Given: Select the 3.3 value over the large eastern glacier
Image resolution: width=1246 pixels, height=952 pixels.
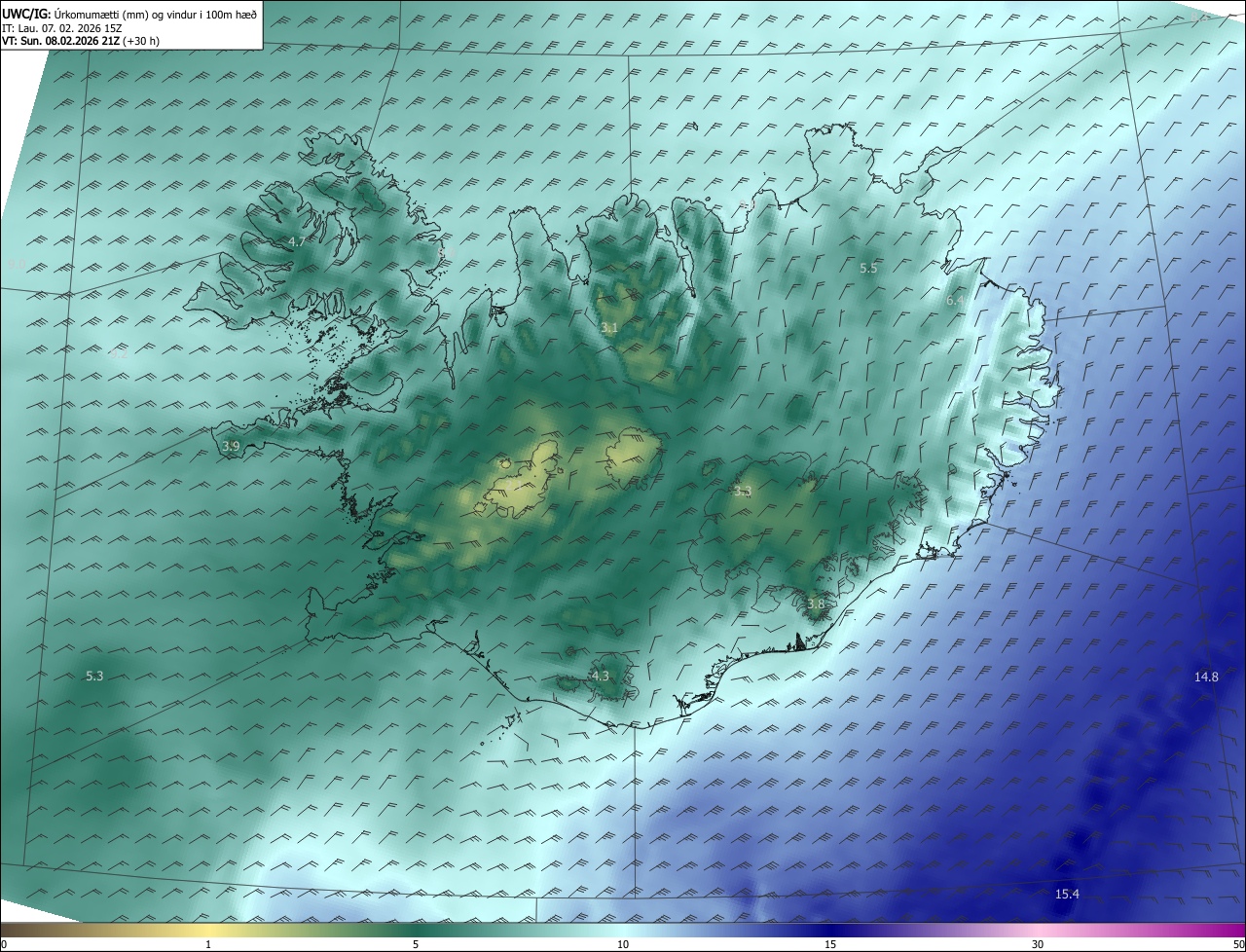Looking at the screenshot, I should tap(743, 491).
